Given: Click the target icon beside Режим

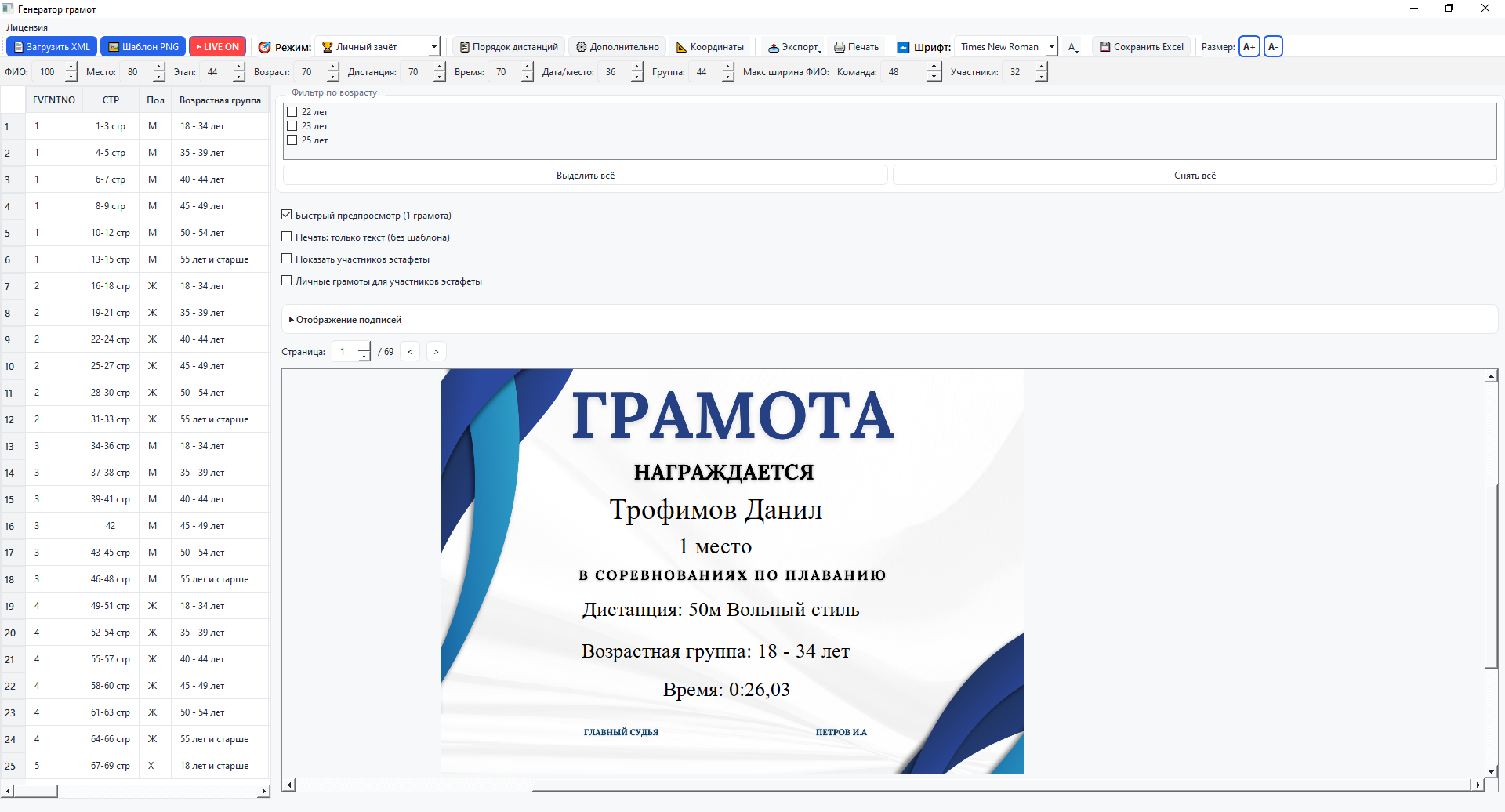Looking at the screenshot, I should (x=265, y=47).
